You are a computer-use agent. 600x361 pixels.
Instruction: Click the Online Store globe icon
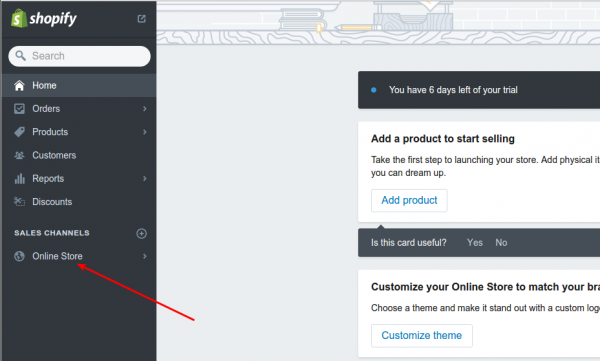point(19,256)
